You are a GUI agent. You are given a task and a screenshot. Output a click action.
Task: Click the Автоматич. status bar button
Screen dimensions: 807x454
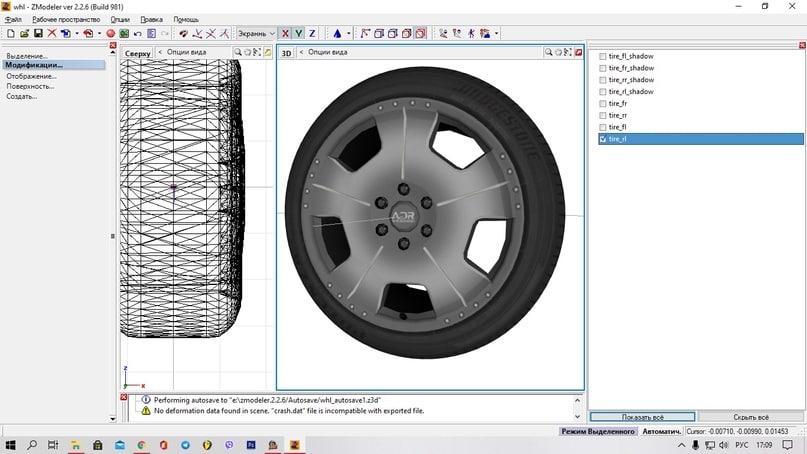[x=661, y=431]
